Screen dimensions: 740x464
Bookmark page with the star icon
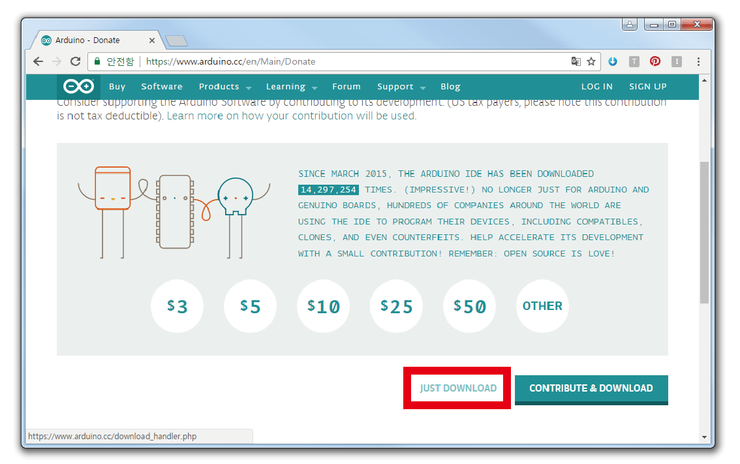point(591,61)
